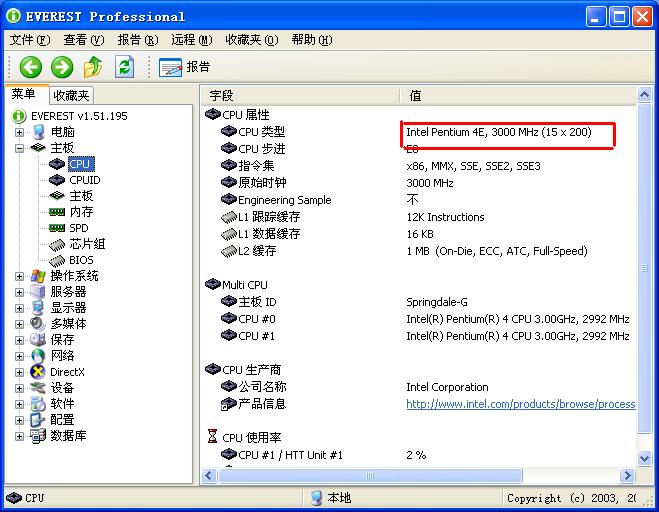Open the 收藏夹(O) menu
The image size is (659, 512).
coord(252,40)
